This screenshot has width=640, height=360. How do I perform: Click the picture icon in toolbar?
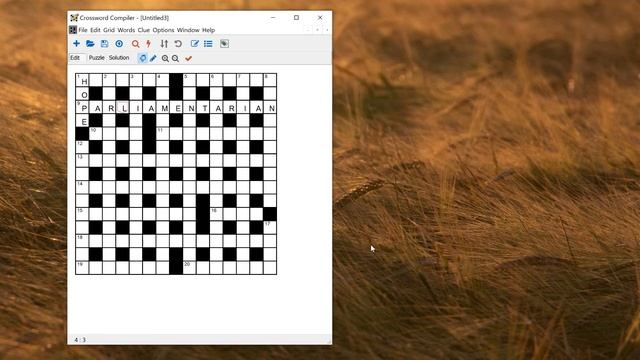click(224, 44)
